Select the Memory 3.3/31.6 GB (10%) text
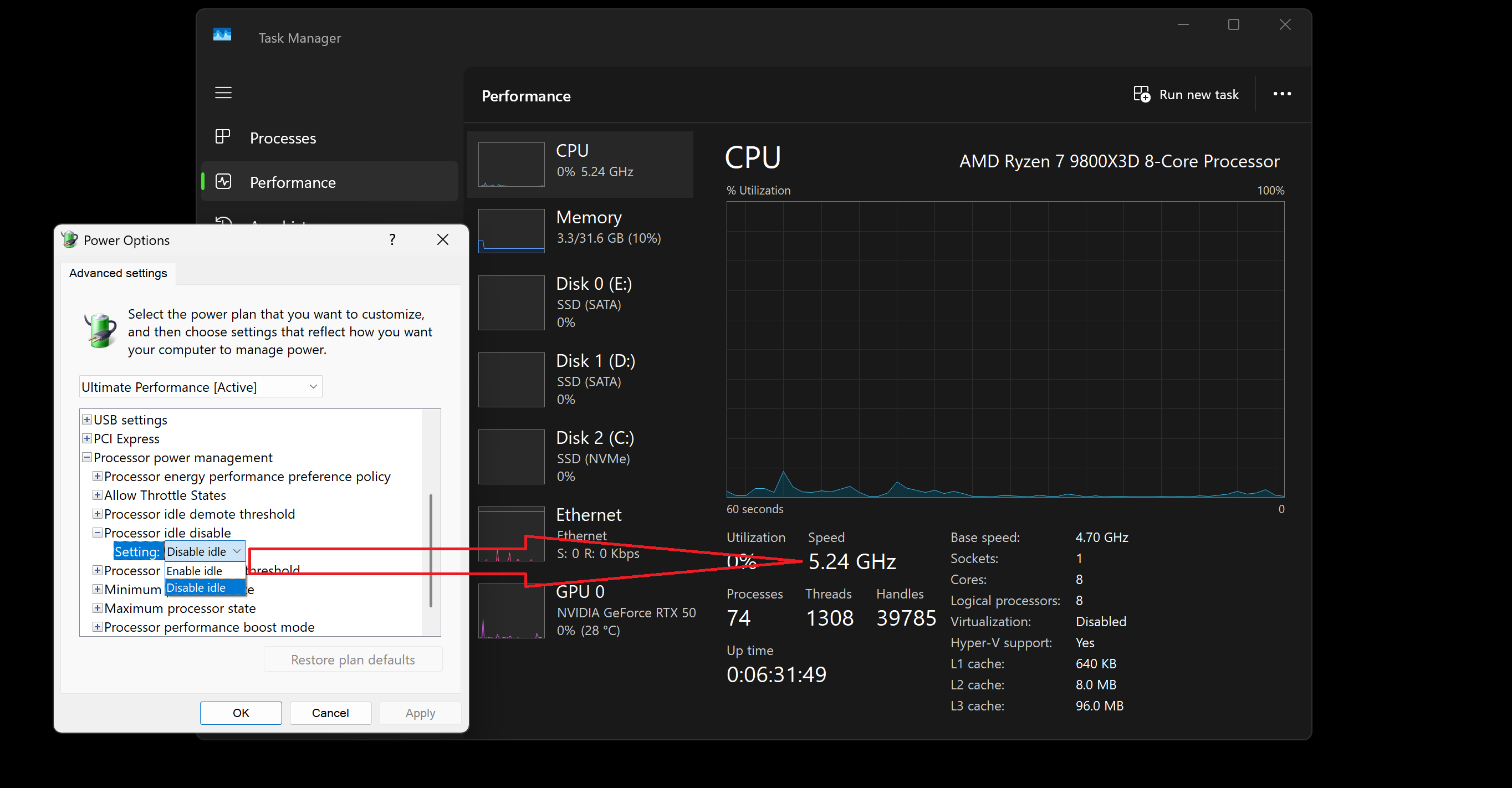Image resolution: width=1512 pixels, height=788 pixels. click(x=609, y=238)
